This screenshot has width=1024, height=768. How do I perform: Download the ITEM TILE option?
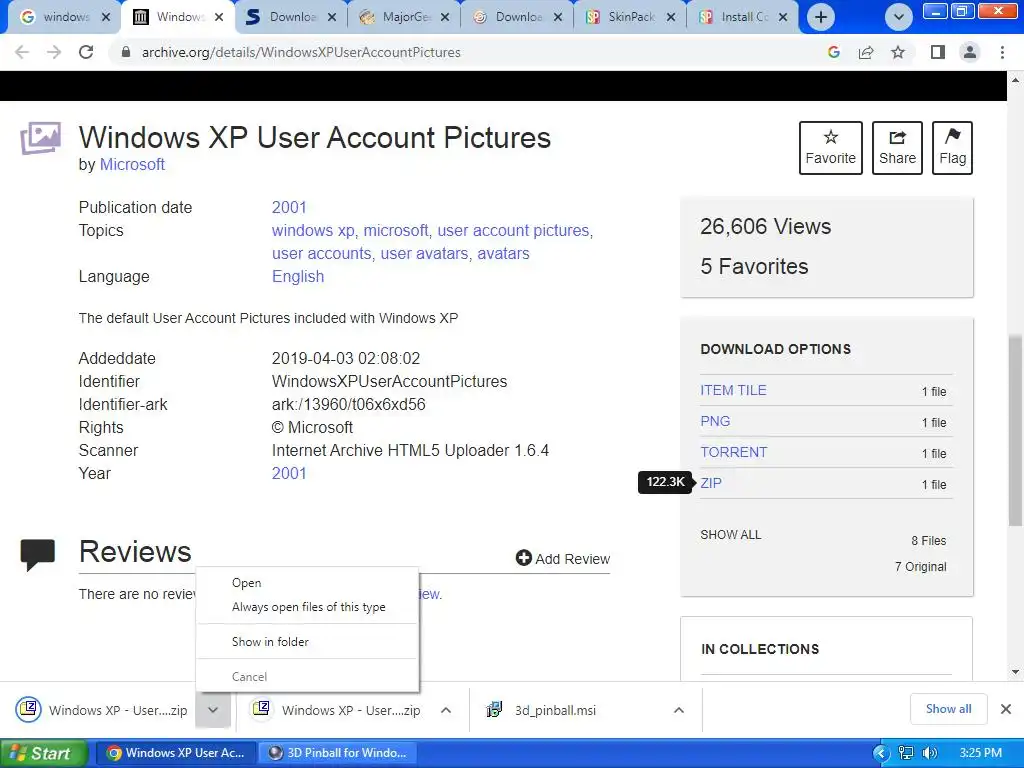click(733, 391)
